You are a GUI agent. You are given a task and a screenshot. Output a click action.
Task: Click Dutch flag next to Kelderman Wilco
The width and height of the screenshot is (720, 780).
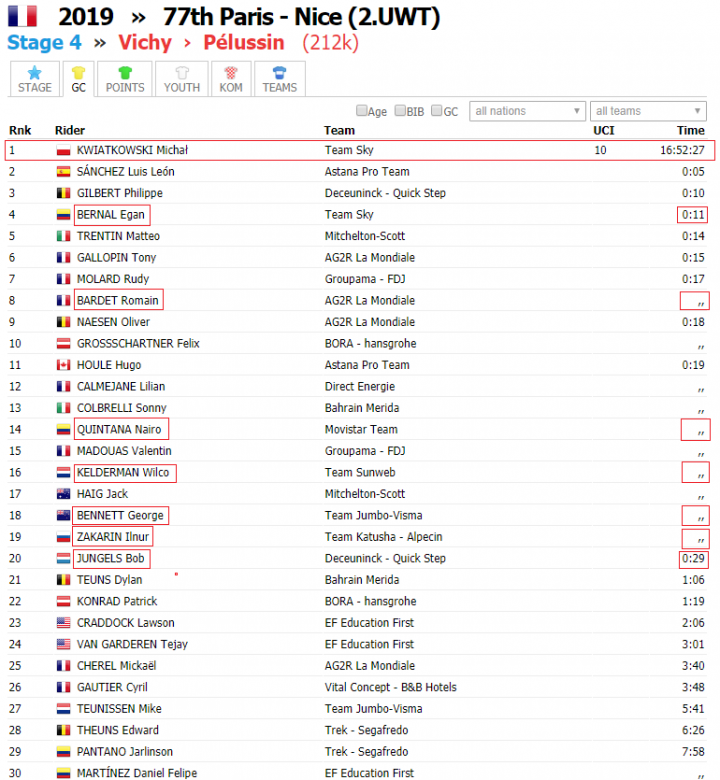click(x=63, y=473)
